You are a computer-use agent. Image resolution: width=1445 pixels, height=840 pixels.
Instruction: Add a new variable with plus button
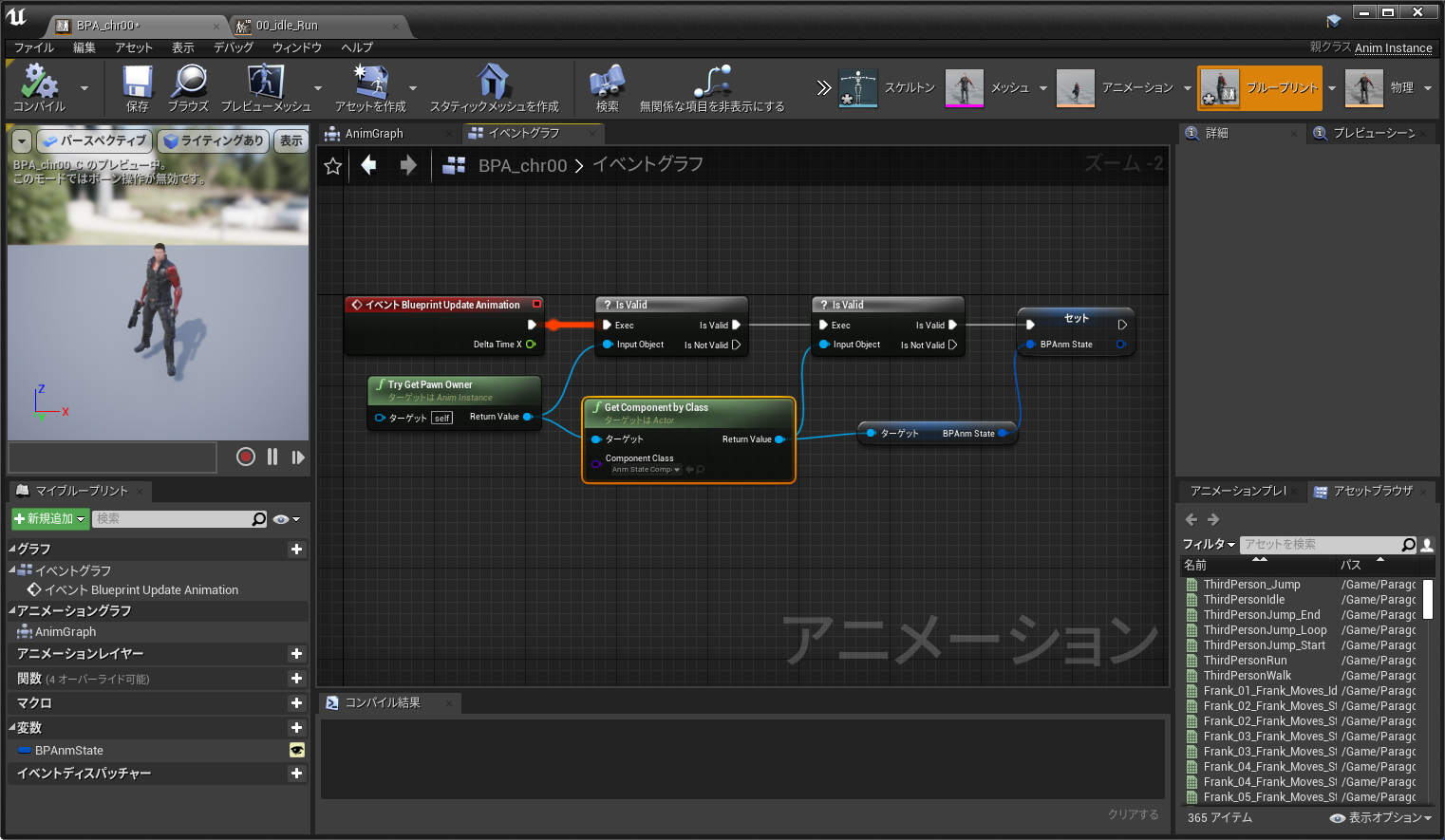click(x=297, y=727)
